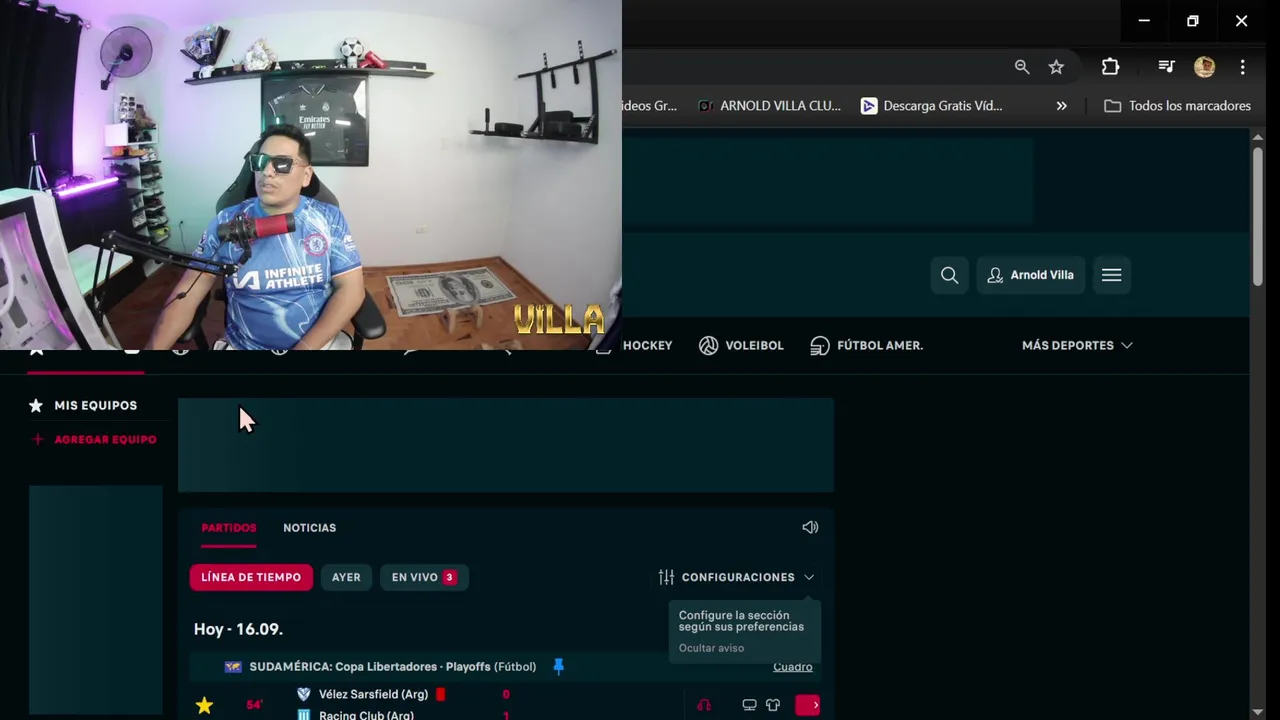Expand the Más Deportes dropdown
The width and height of the screenshot is (1280, 720).
click(x=1077, y=345)
